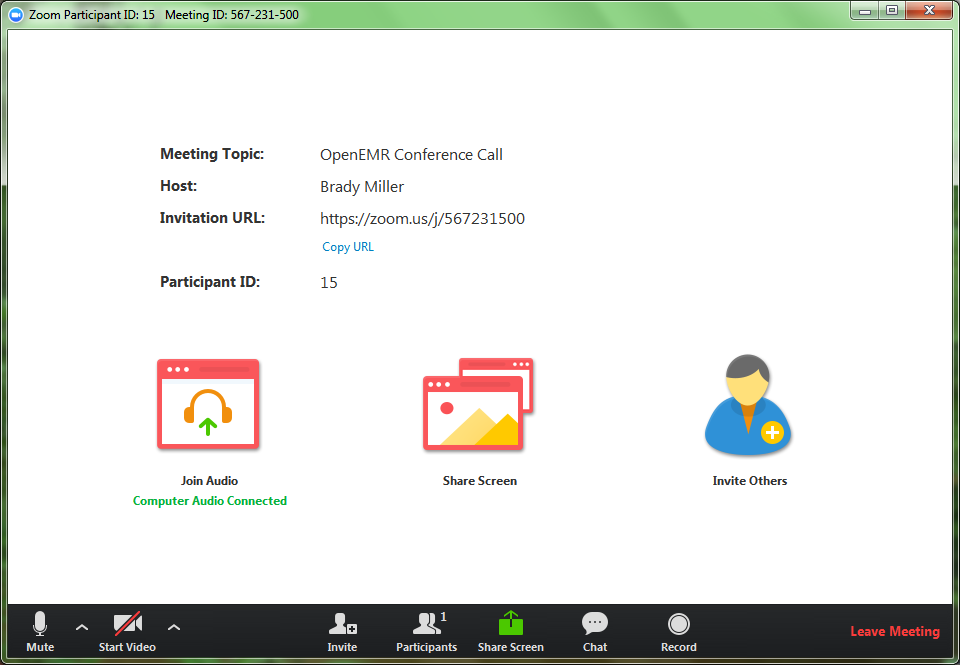This screenshot has width=960, height=665.
Task: Expand the audio options chevron beside Mute
Action: click(81, 628)
